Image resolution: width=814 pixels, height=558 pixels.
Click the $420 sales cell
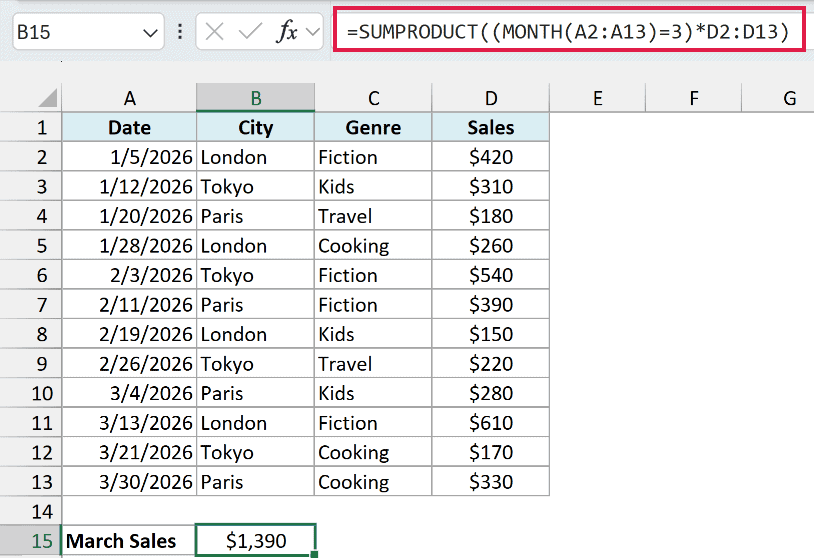tap(491, 157)
